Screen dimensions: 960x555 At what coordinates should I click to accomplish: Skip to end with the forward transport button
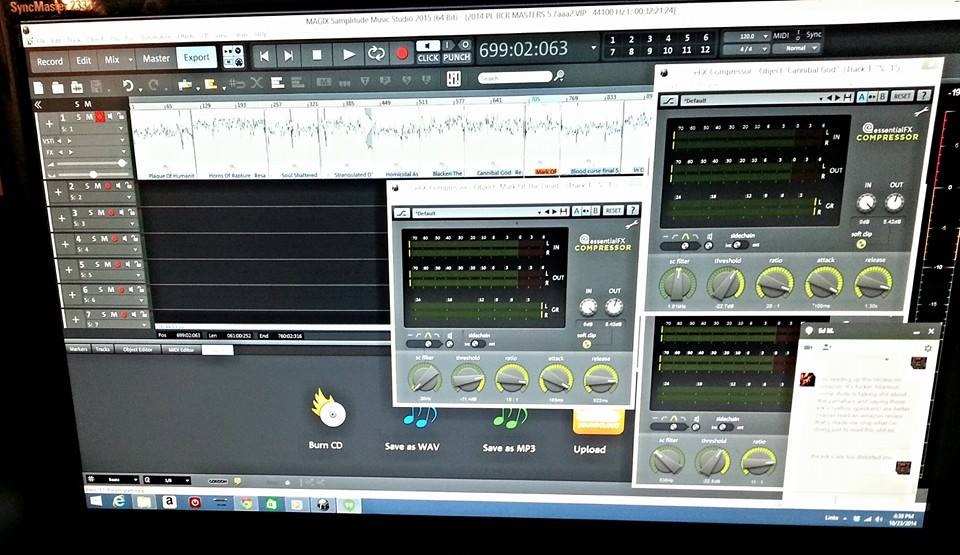pos(288,56)
